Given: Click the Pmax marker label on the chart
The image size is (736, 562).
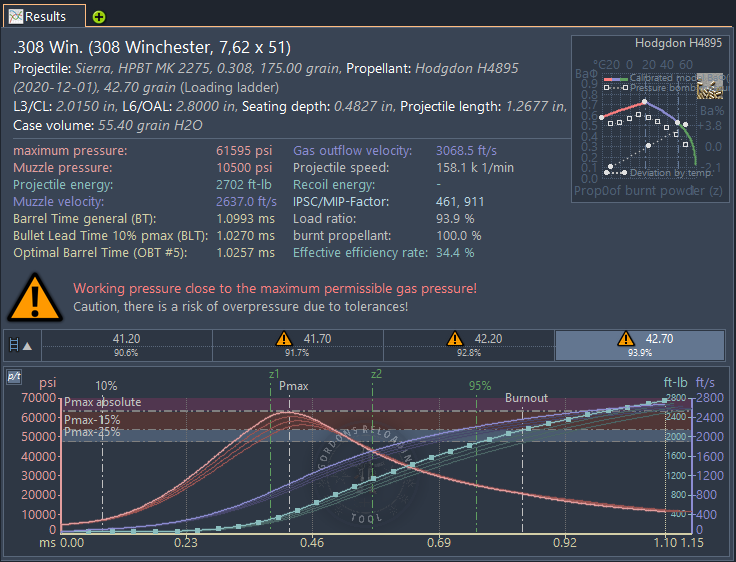Looking at the screenshot, I should [294, 385].
